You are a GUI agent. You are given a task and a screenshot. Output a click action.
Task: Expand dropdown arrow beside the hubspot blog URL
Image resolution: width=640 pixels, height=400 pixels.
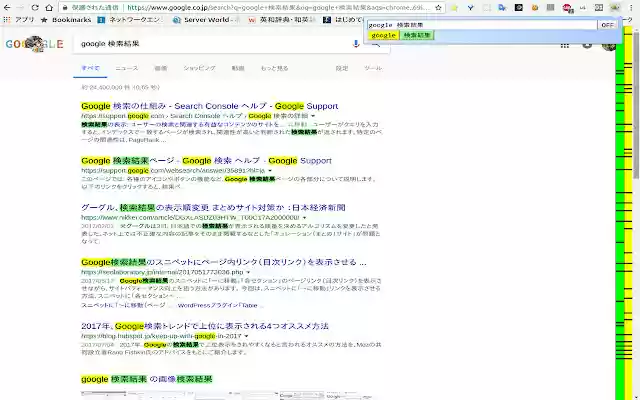pos(246,336)
